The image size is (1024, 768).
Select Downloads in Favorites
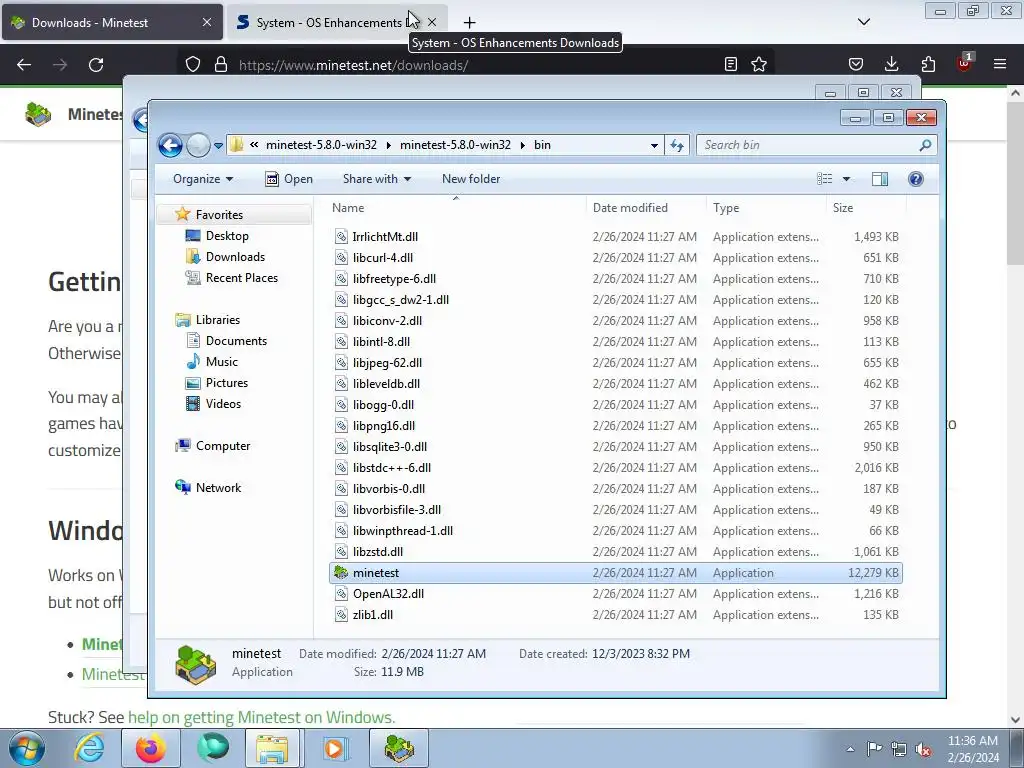pos(235,257)
